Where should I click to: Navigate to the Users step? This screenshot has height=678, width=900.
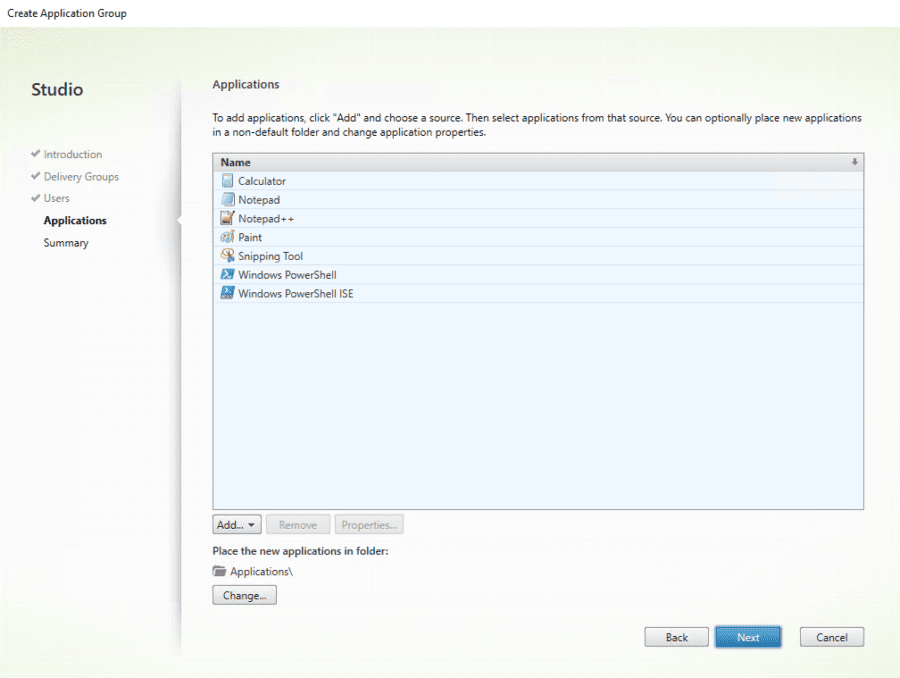pos(57,199)
